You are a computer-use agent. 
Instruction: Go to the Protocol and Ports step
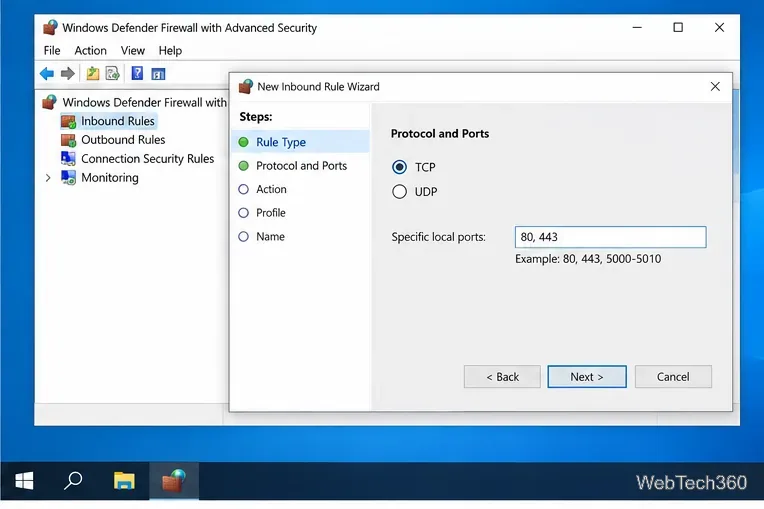(x=301, y=166)
